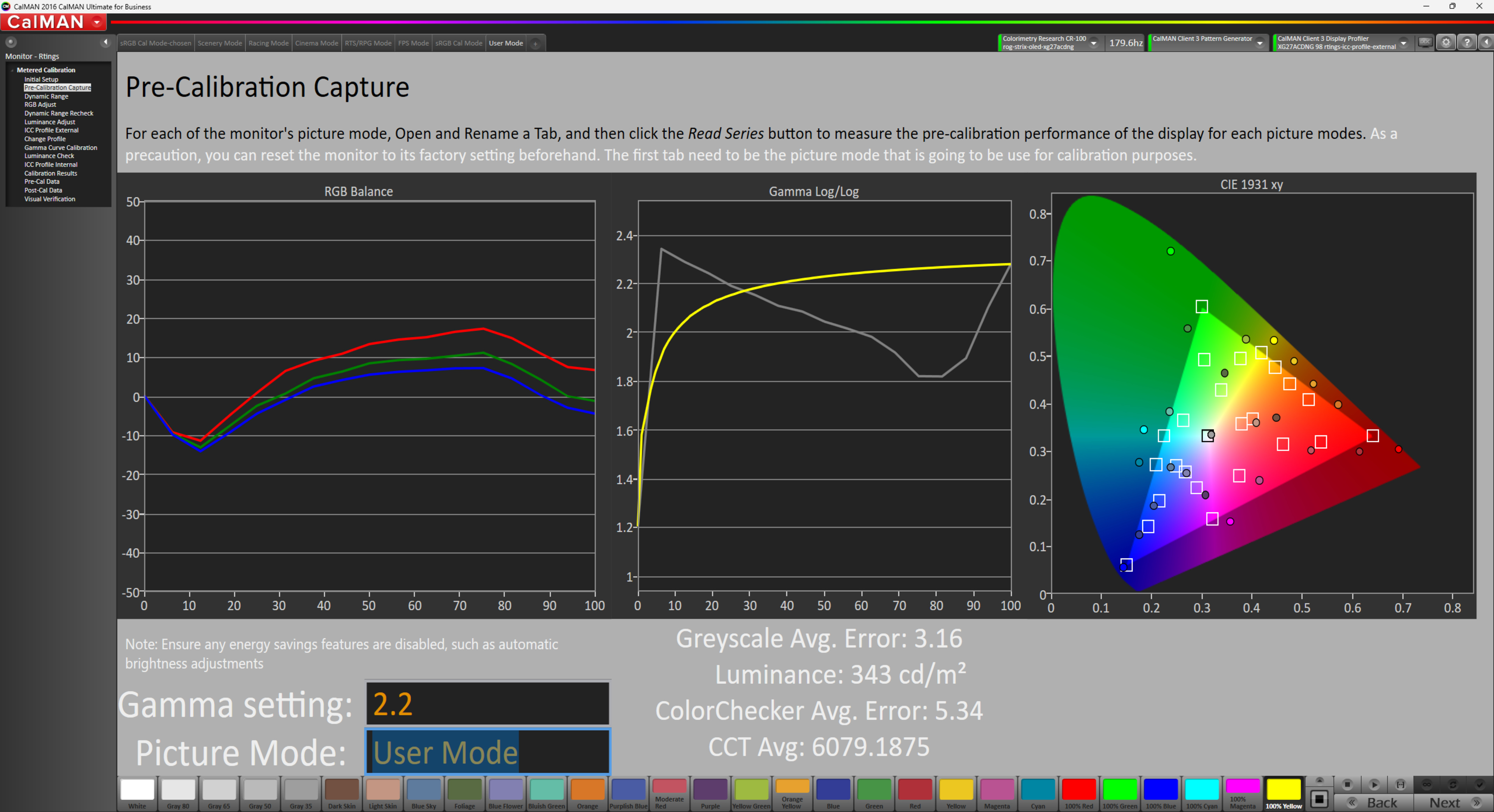Open the settings gear icon
The image size is (1494, 812).
point(1446,42)
